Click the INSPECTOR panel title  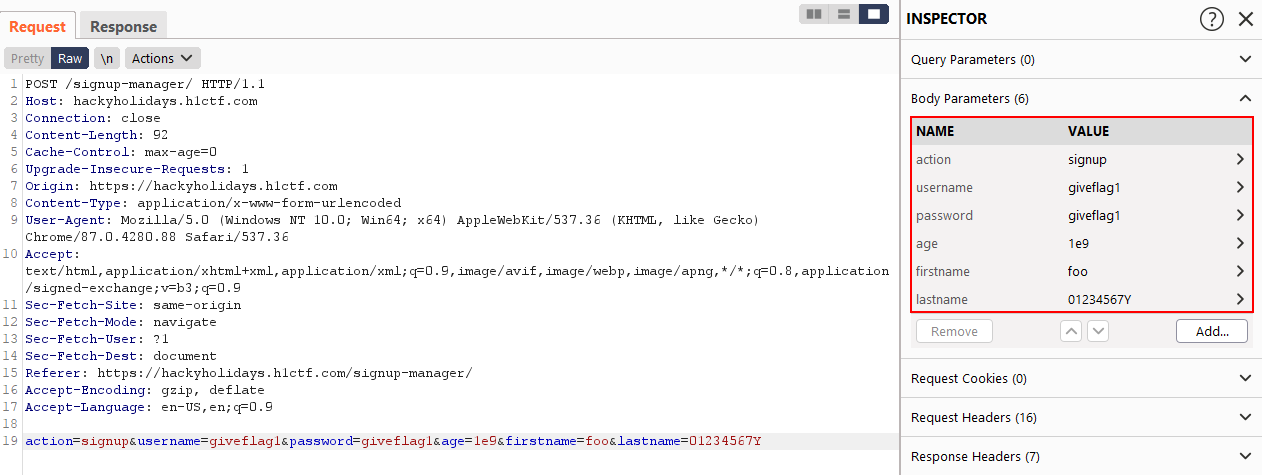[947, 19]
